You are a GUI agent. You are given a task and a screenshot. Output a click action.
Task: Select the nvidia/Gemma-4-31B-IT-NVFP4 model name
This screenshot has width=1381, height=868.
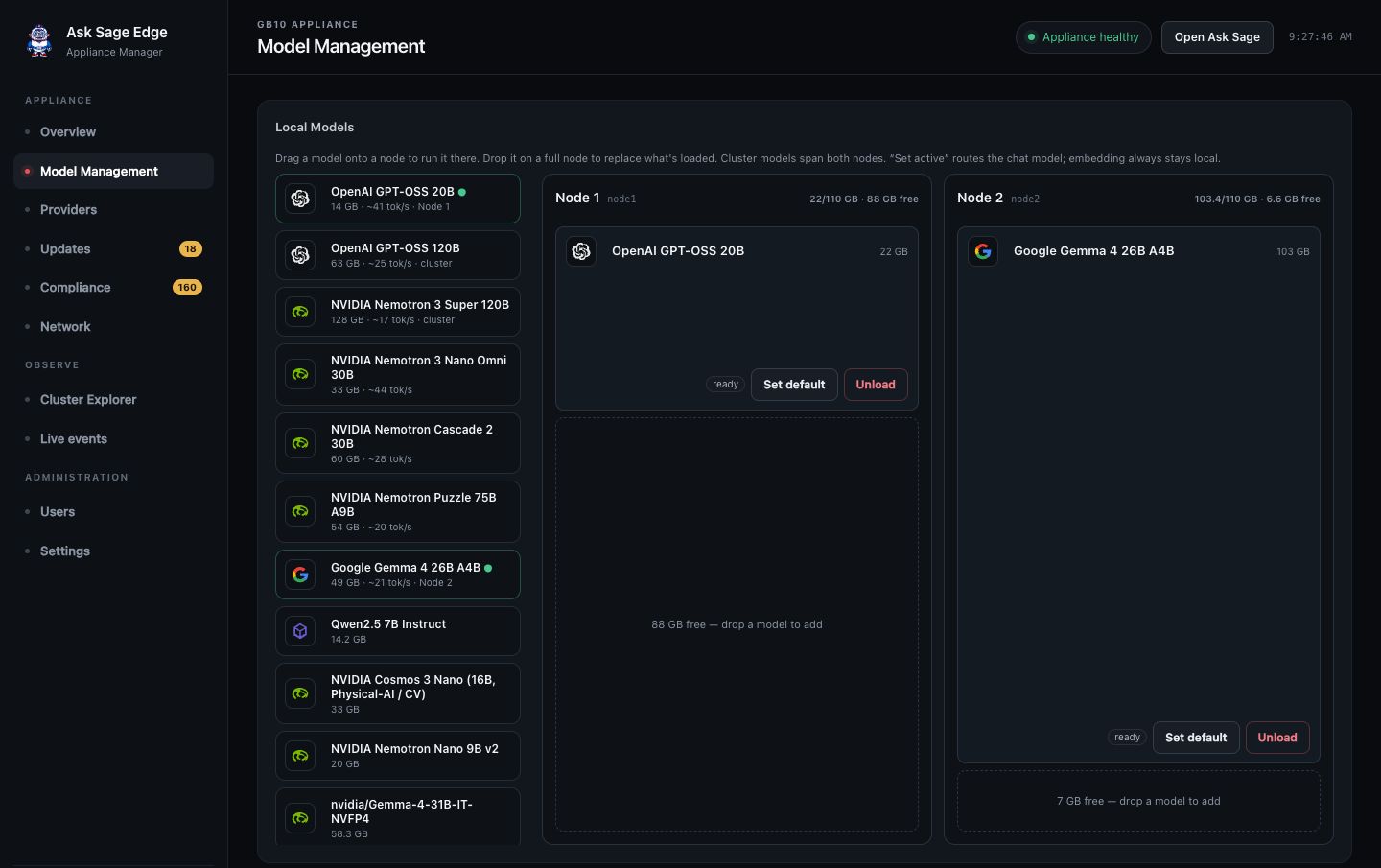click(x=402, y=811)
